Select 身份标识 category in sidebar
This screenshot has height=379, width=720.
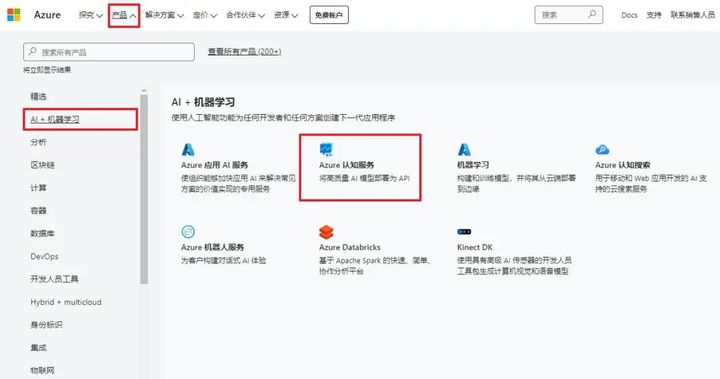click(x=46, y=325)
